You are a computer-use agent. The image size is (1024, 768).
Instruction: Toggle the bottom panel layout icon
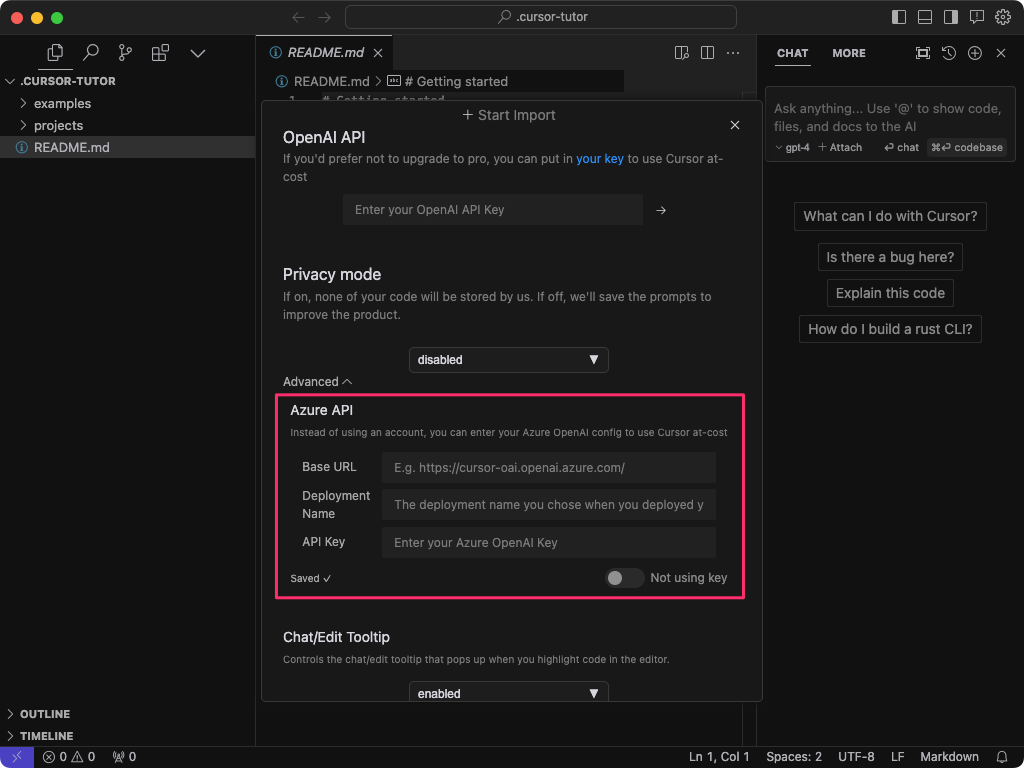pyautogui.click(x=925, y=17)
